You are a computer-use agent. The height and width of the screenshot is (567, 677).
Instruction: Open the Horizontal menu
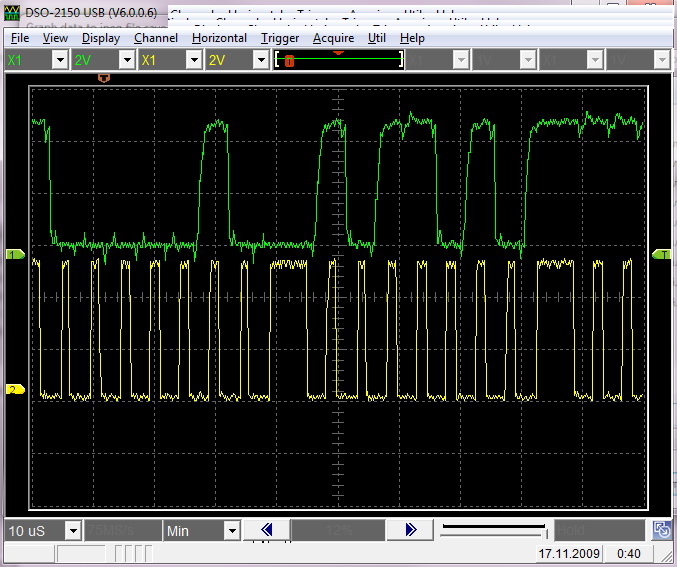pyautogui.click(x=219, y=38)
